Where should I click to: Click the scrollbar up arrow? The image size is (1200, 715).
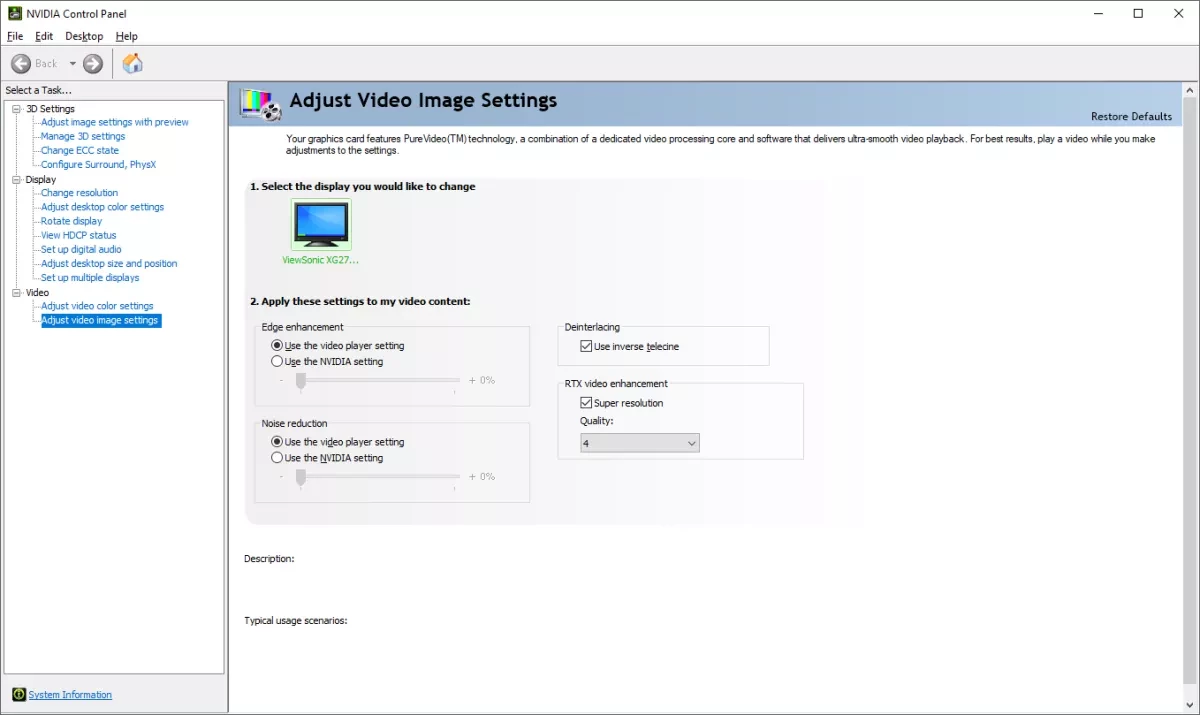[x=1190, y=89]
